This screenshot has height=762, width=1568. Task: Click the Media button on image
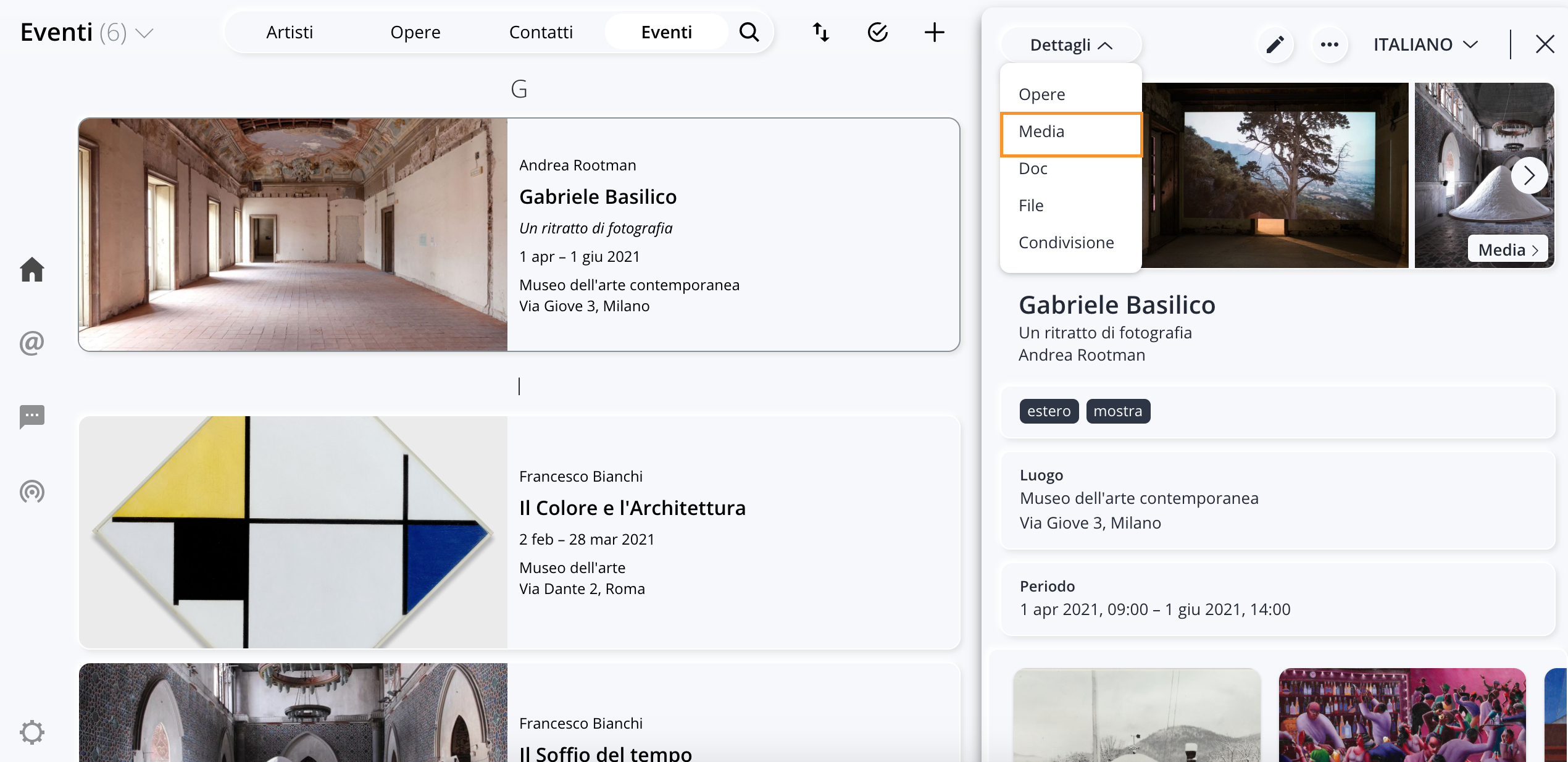coord(1508,249)
